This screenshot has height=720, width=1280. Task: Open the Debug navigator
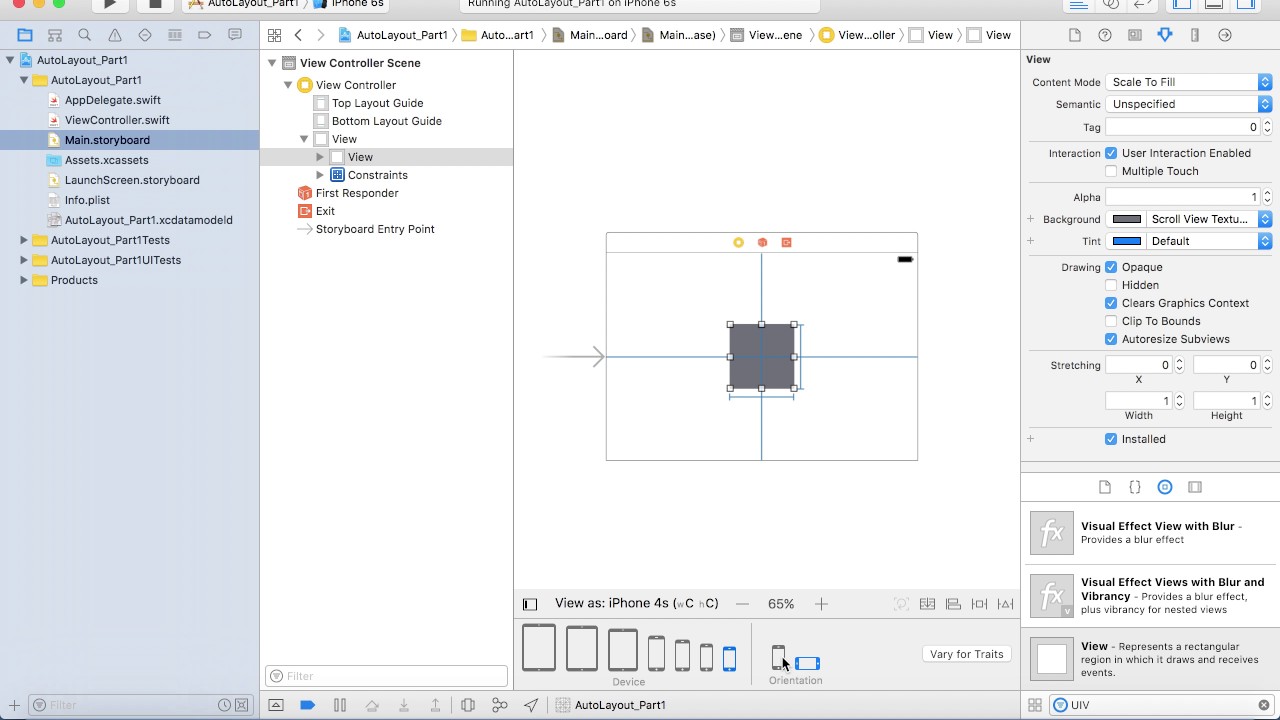click(175, 35)
